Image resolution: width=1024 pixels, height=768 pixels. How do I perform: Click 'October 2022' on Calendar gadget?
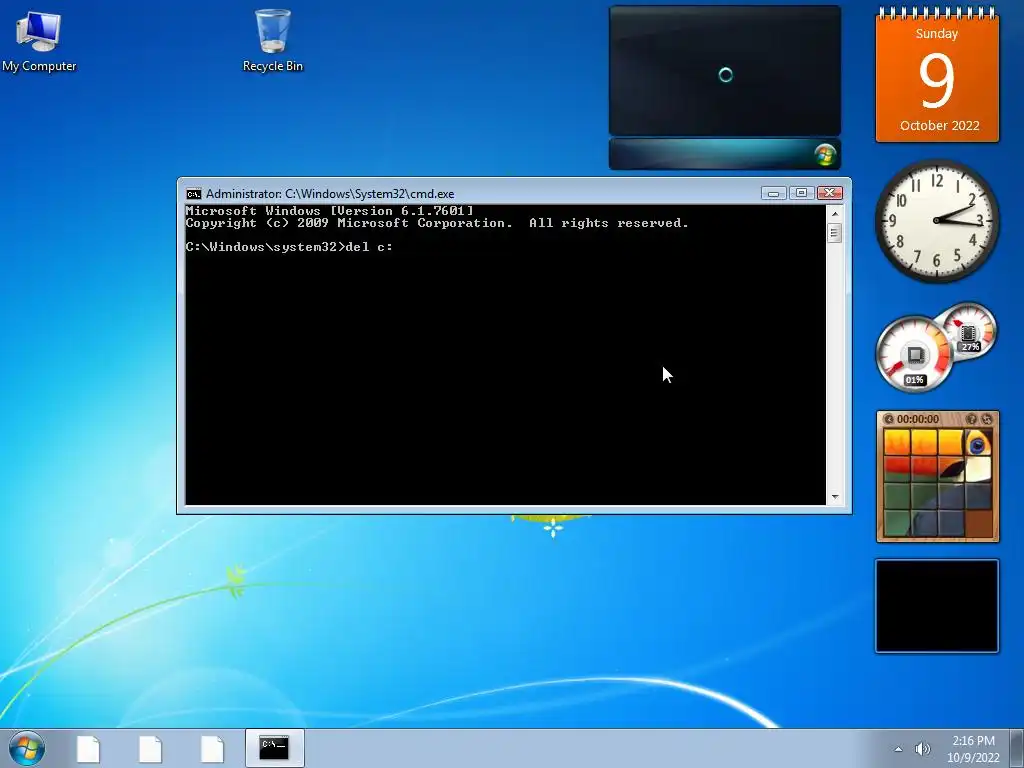tap(939, 125)
